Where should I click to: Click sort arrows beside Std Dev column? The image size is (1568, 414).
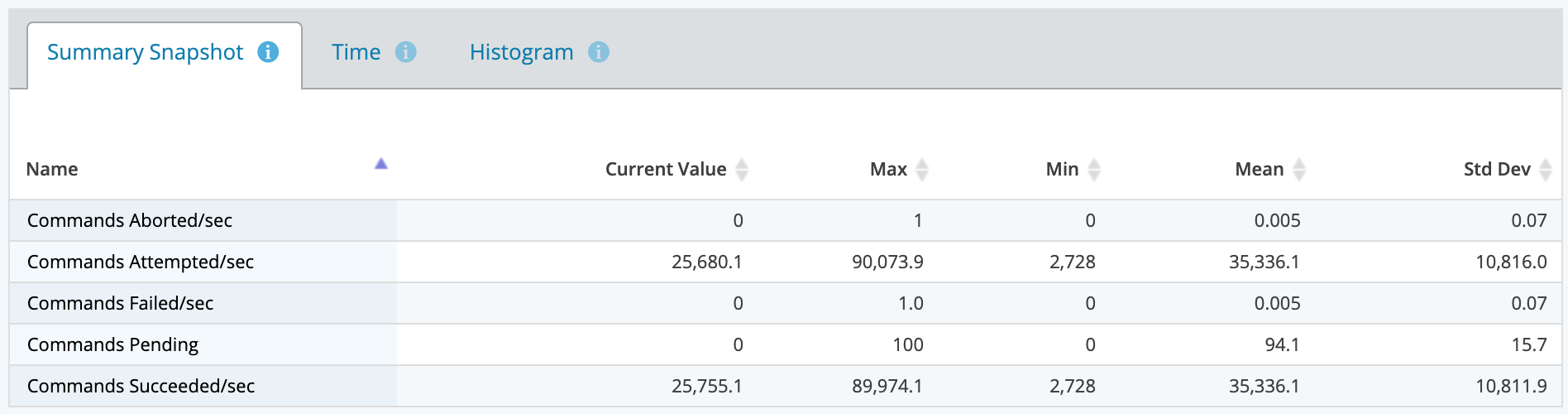(x=1546, y=169)
